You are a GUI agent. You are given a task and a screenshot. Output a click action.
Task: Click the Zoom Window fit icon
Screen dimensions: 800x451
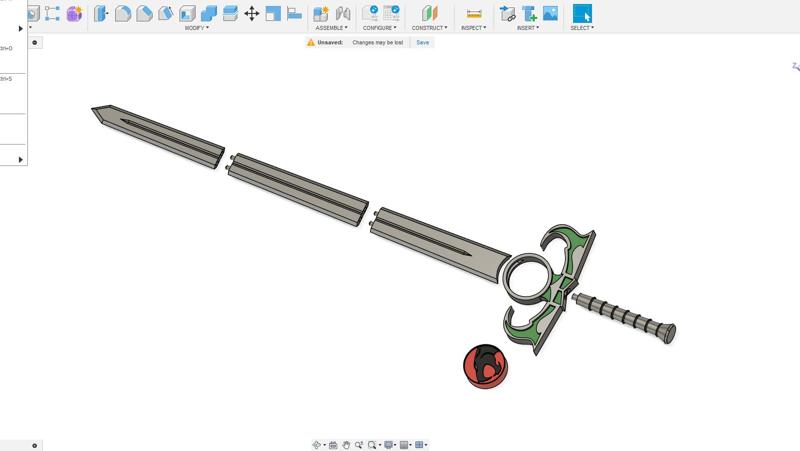[372, 445]
